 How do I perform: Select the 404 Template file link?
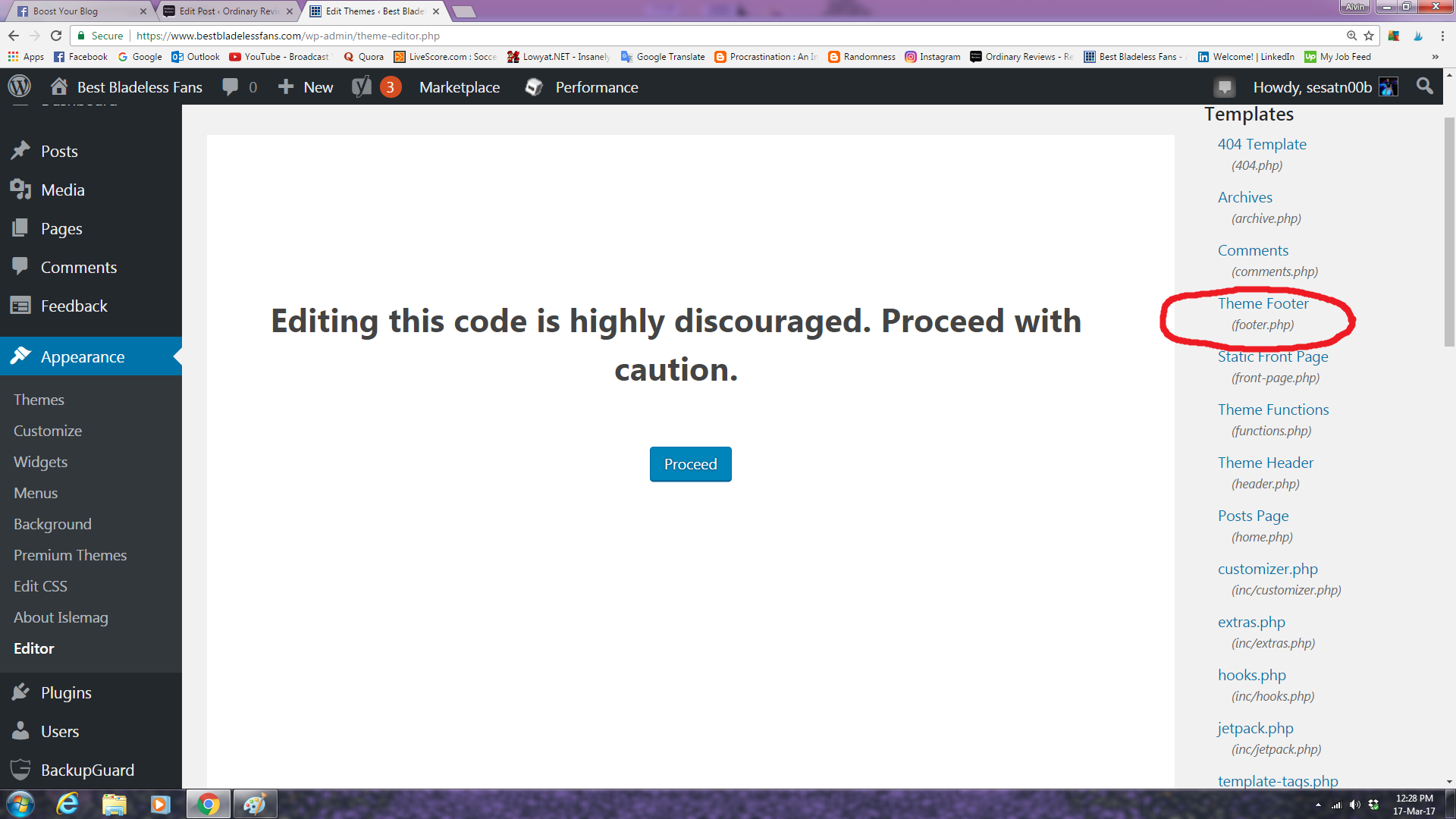pos(1262,143)
